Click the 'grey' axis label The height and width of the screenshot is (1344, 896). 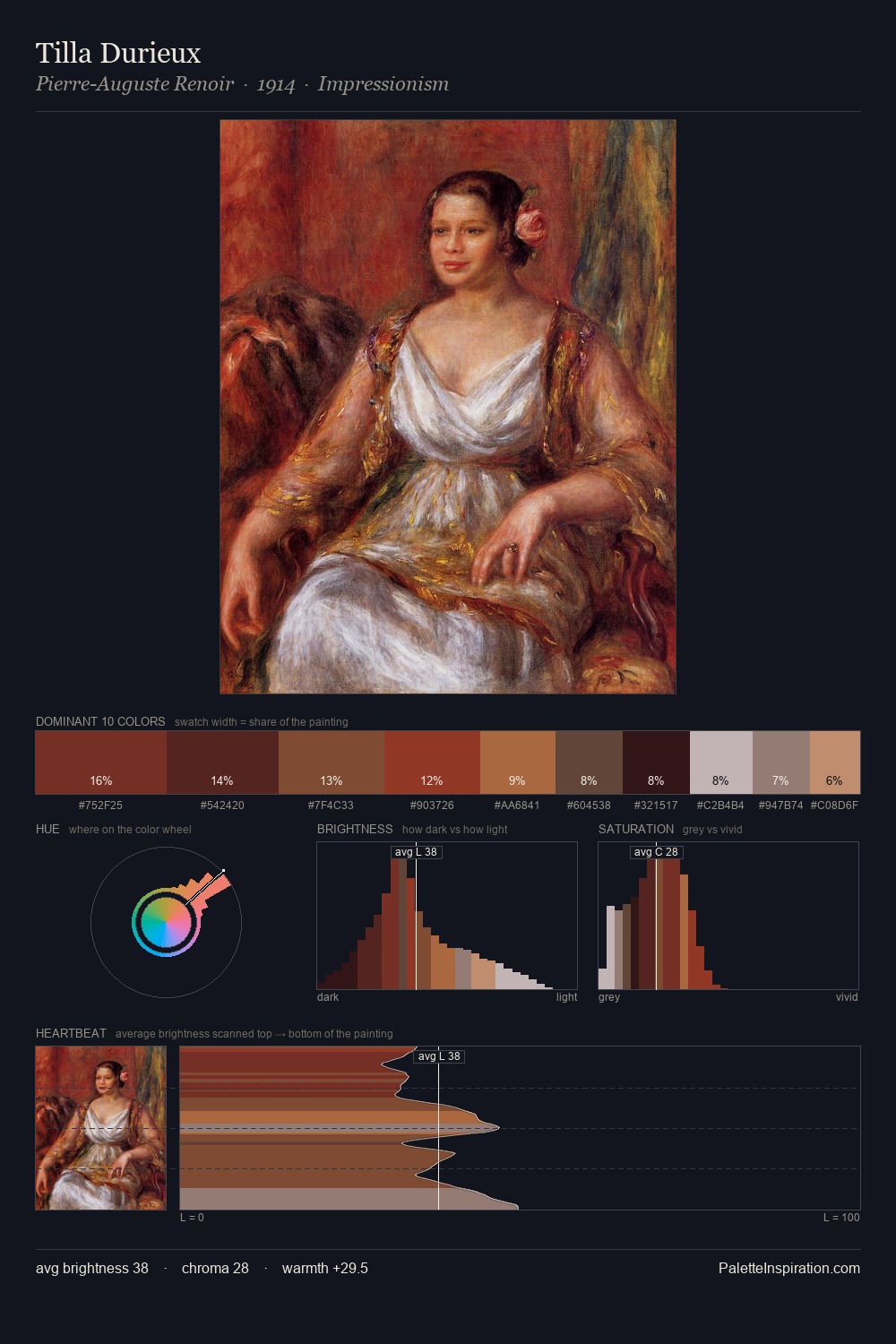coord(609,997)
